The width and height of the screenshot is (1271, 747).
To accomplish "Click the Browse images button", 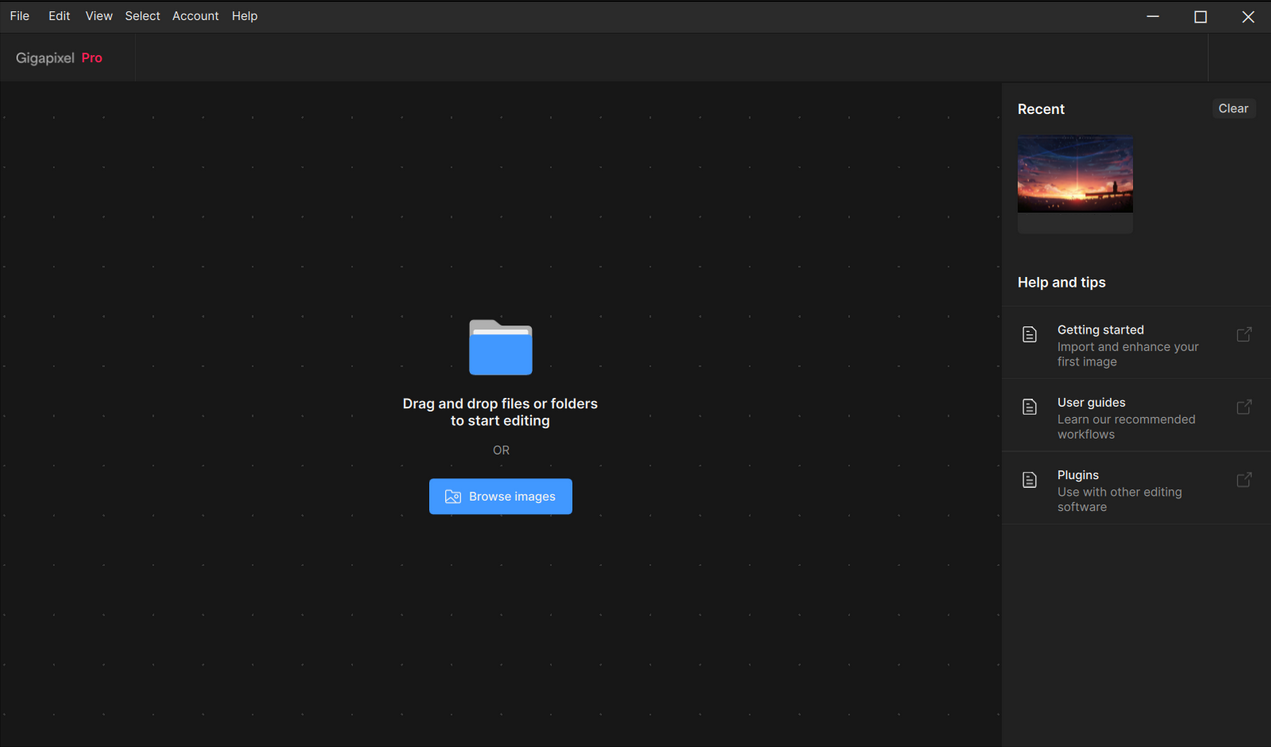I will tap(500, 496).
